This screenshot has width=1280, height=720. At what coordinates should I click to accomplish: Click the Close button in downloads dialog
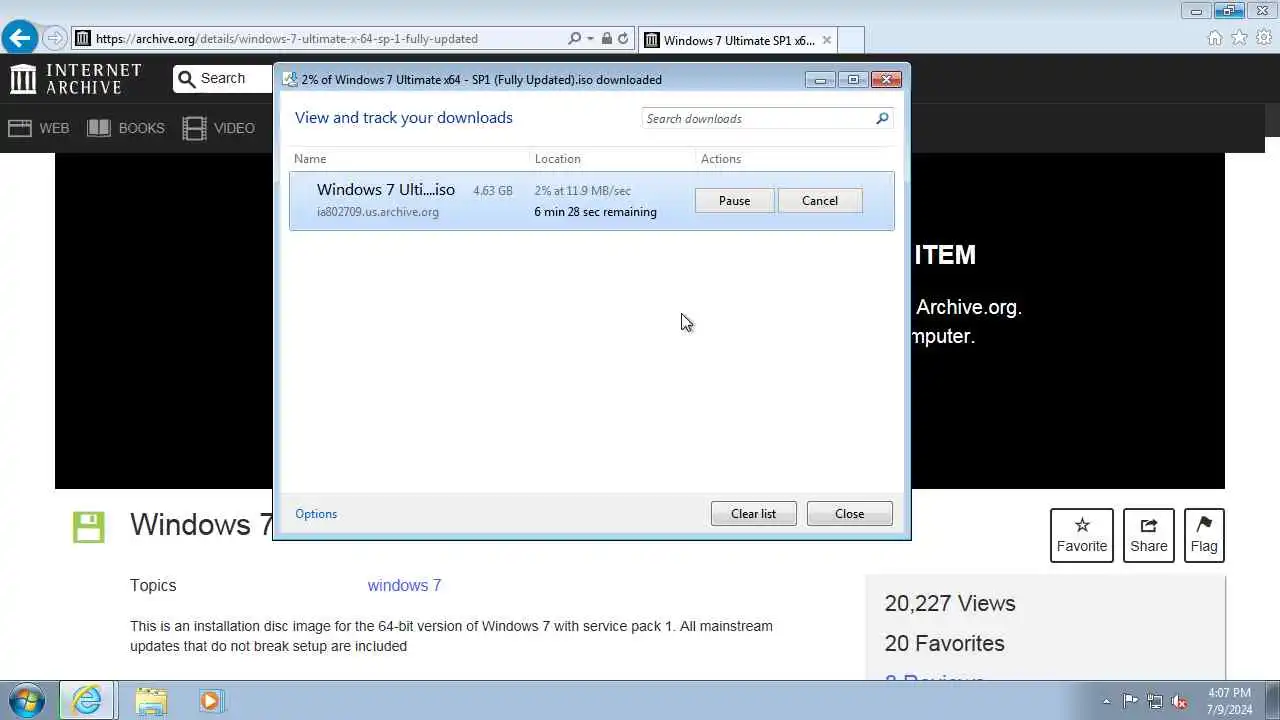pyautogui.click(x=849, y=514)
